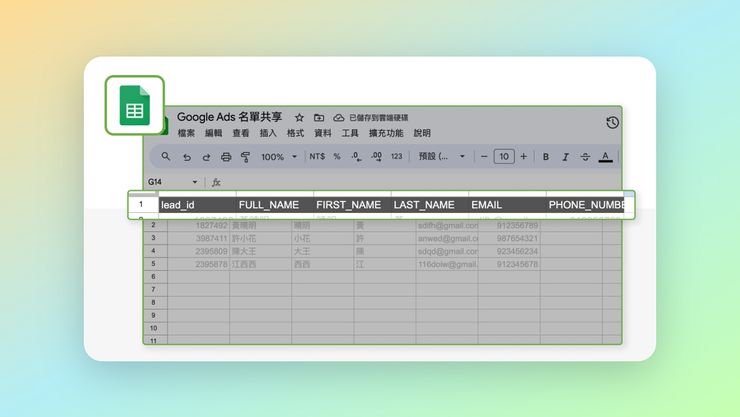
Task: Open the 擴充功能 menu
Action: pos(386,133)
